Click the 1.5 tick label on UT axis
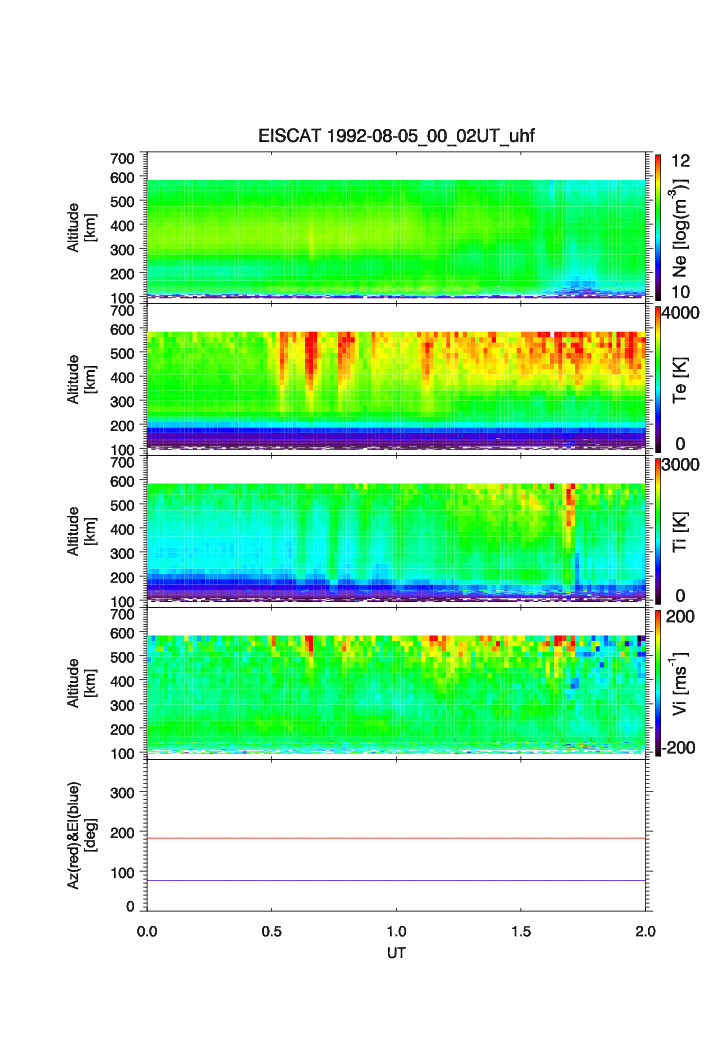 (521, 931)
